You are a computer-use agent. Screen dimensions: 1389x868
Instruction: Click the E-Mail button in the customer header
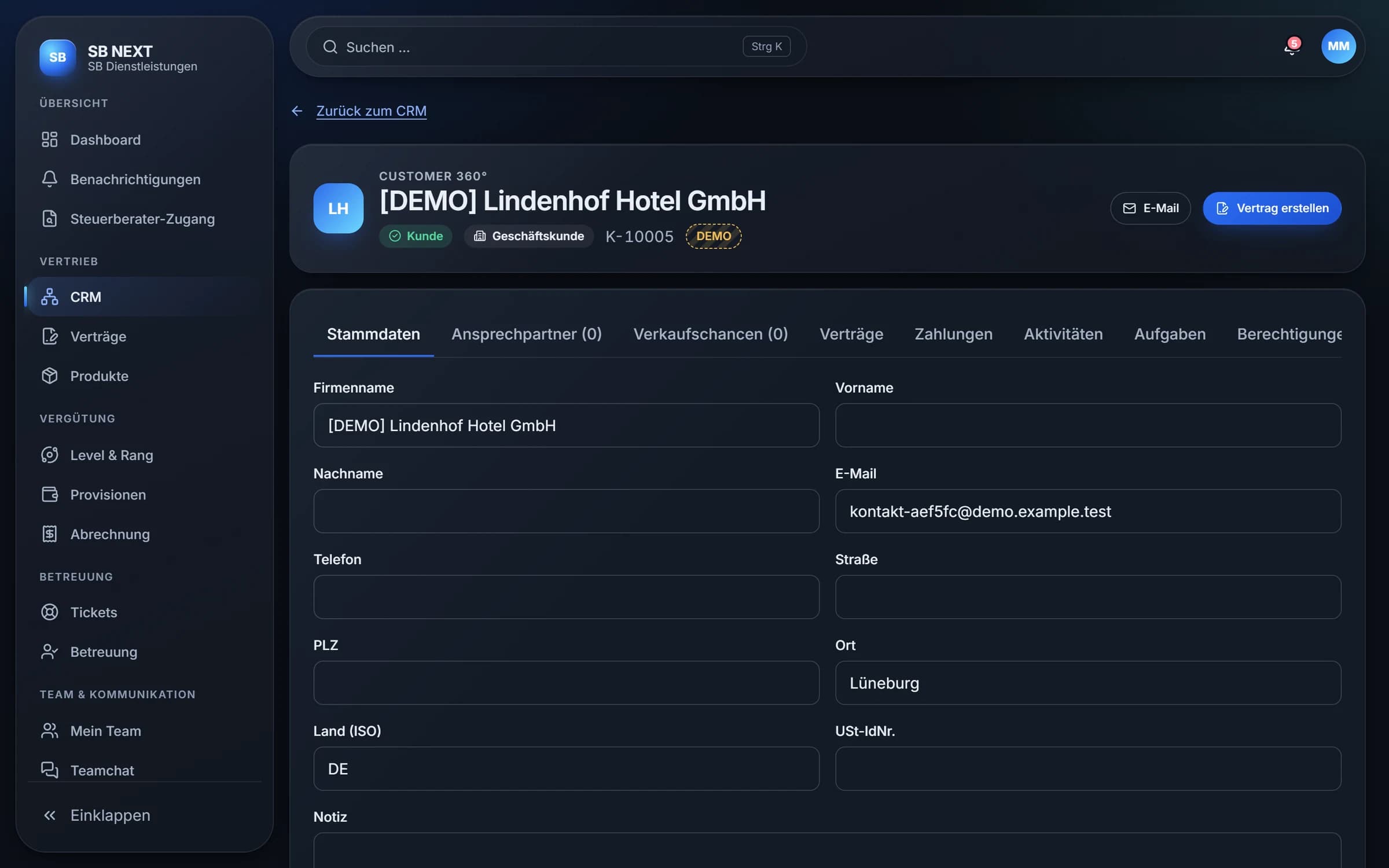click(1150, 208)
